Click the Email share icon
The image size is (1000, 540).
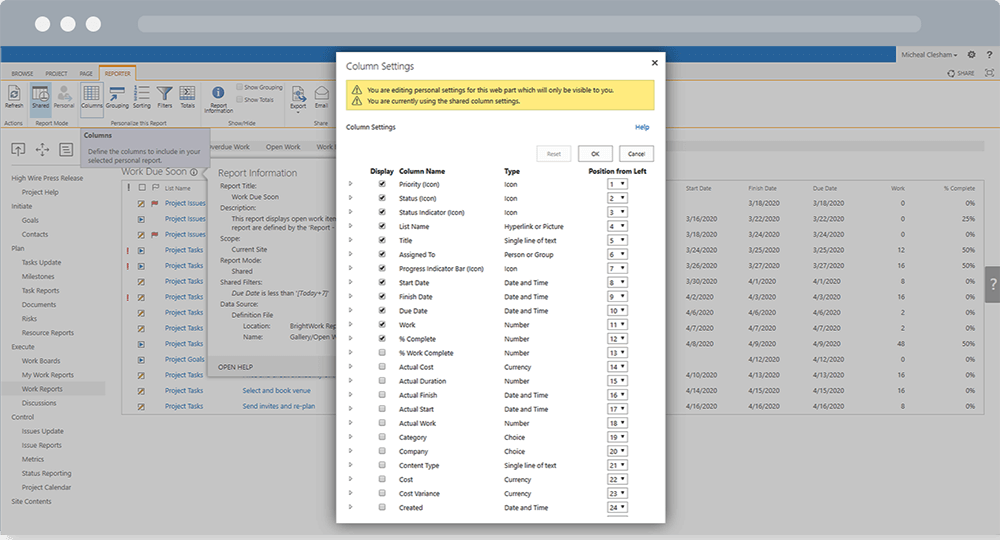click(321, 95)
